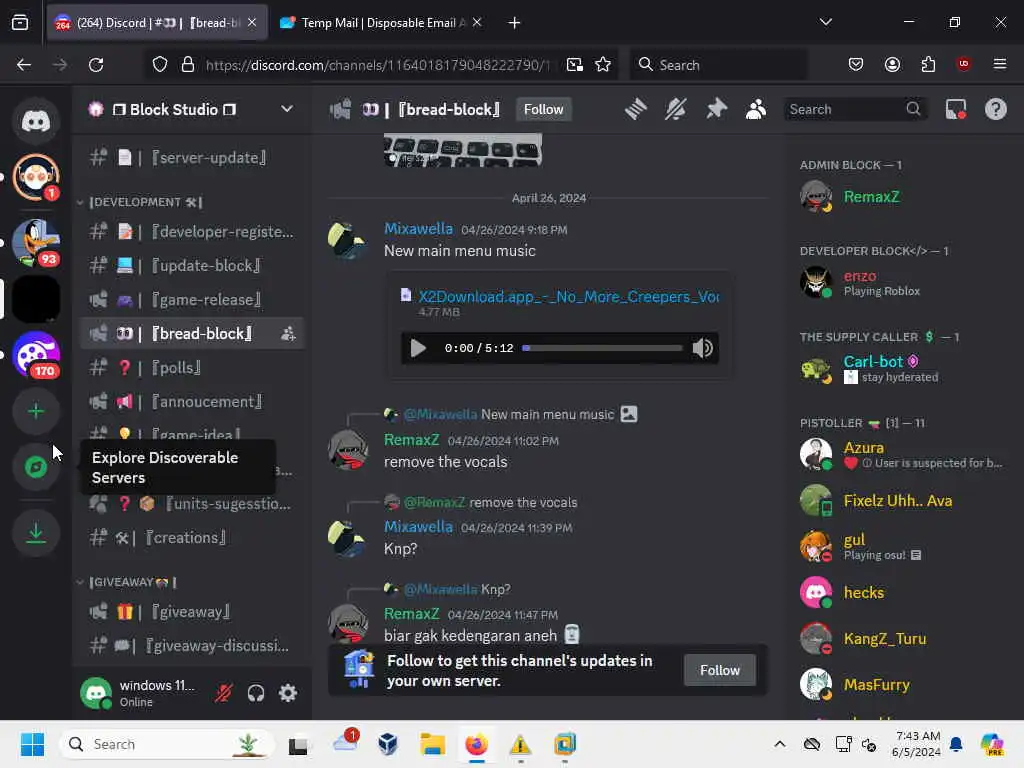Open server-update channel
This screenshot has width=1024, height=768.
[x=192, y=157]
